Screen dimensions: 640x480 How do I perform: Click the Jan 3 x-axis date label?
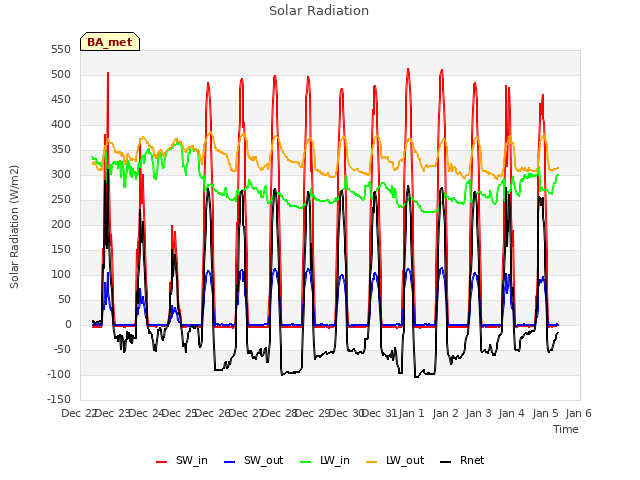pos(478,413)
